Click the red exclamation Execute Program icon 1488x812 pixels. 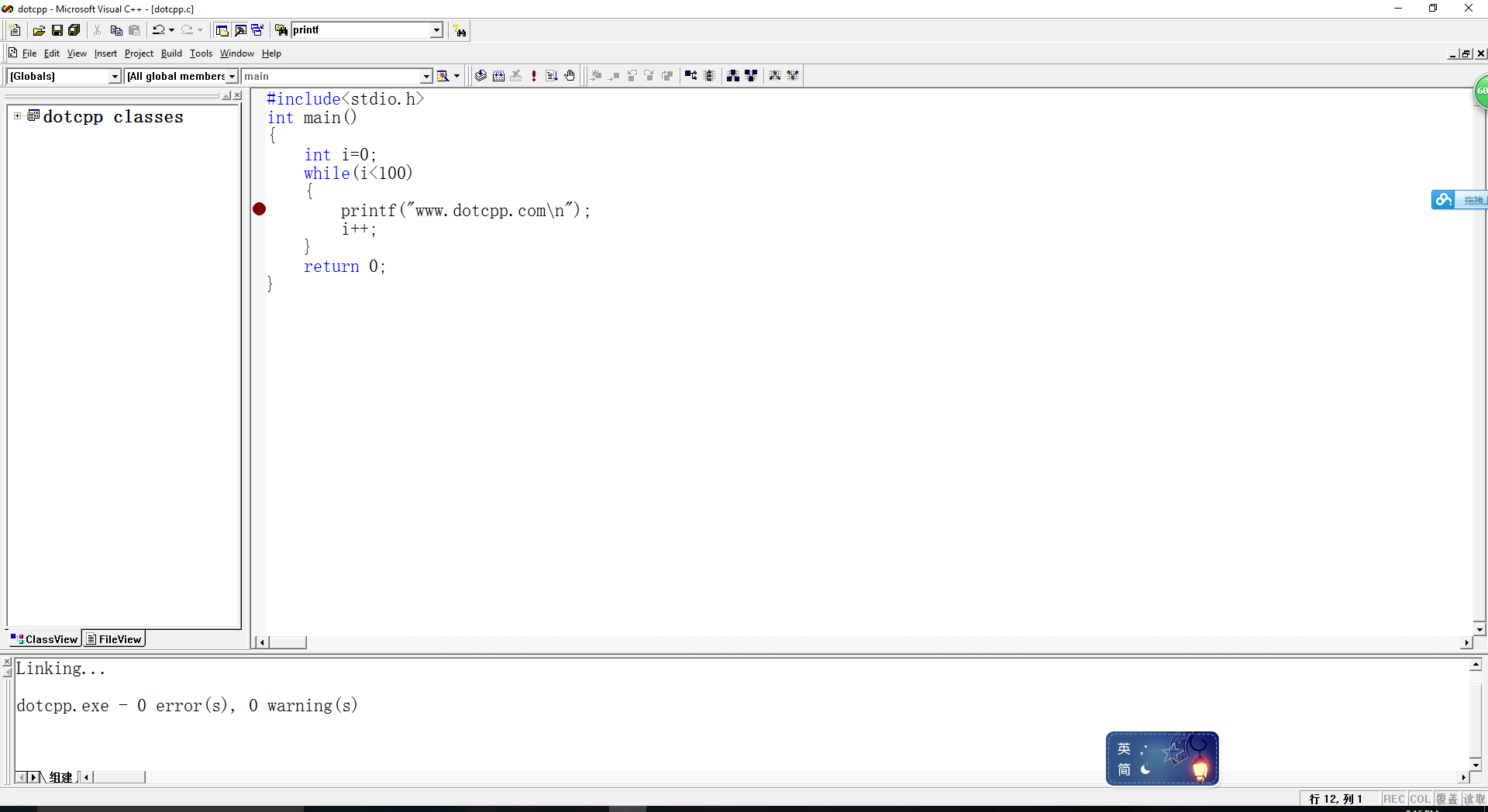534,76
